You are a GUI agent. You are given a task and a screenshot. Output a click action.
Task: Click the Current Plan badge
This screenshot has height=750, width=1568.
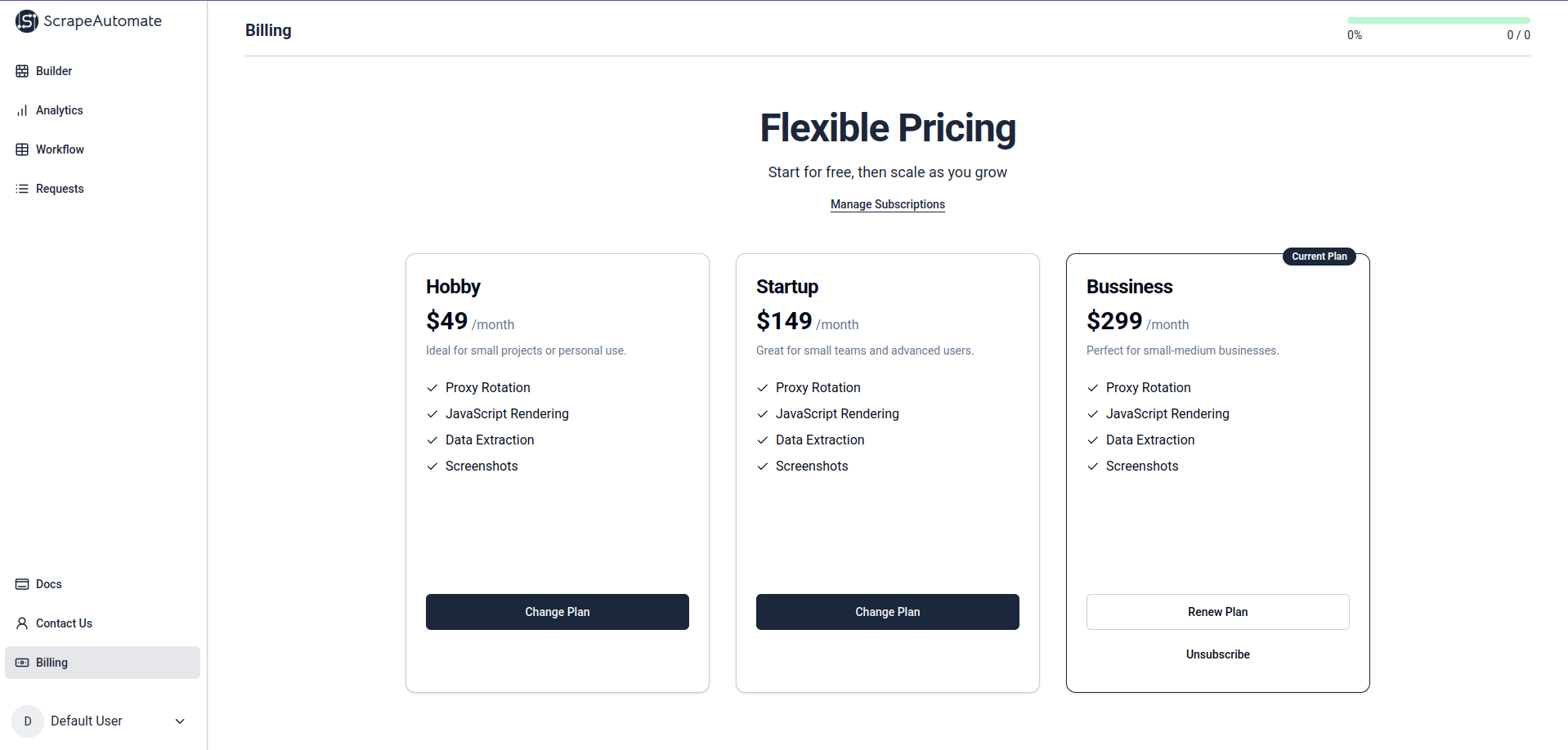pyautogui.click(x=1319, y=256)
